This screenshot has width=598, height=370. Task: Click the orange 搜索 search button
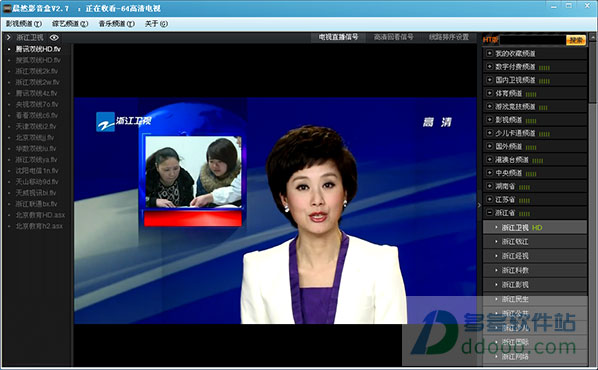click(576, 40)
